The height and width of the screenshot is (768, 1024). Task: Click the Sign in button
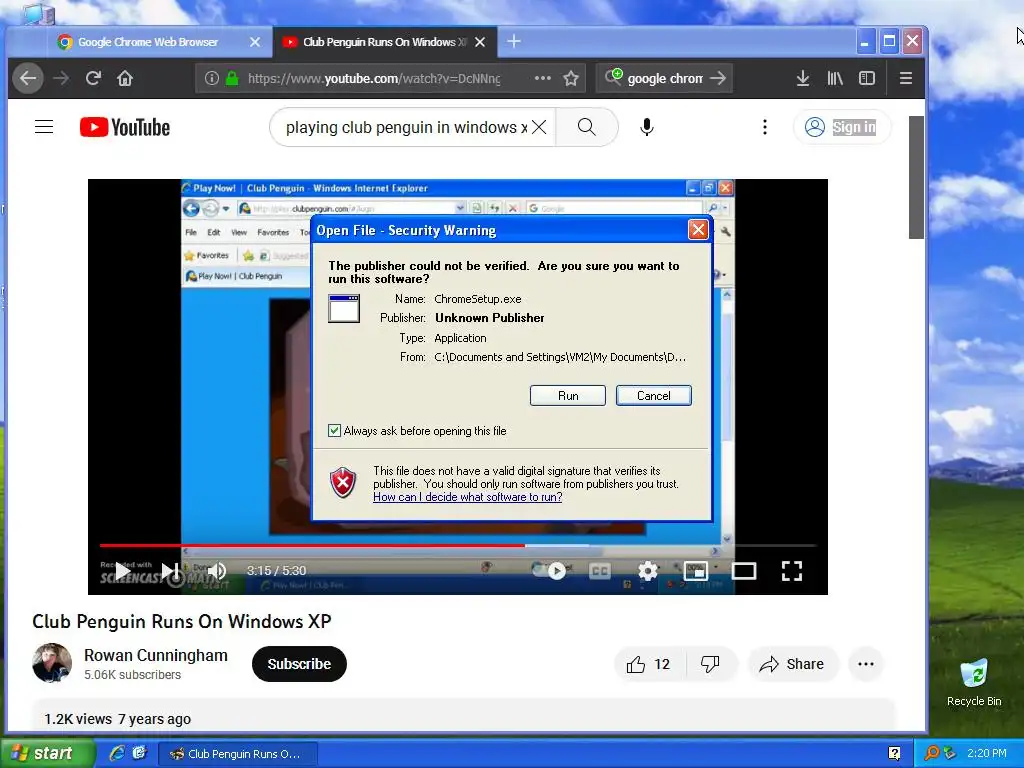point(842,127)
